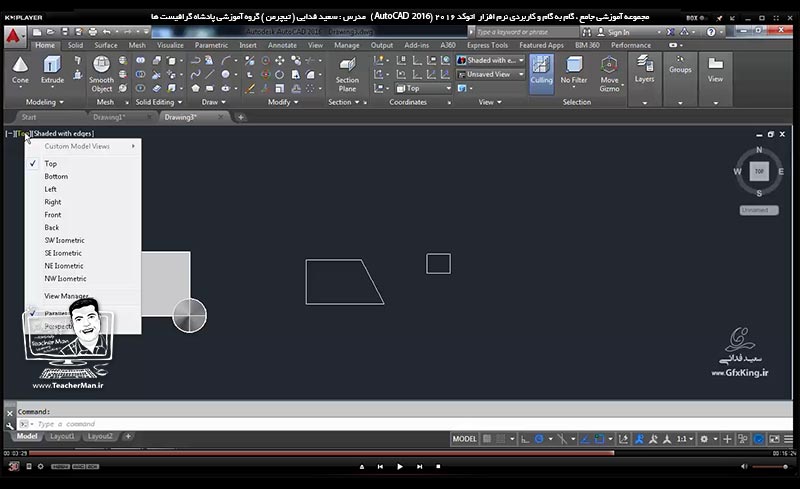
Task: Expand the Solid Editing panel
Action: pyautogui.click(x=159, y=102)
